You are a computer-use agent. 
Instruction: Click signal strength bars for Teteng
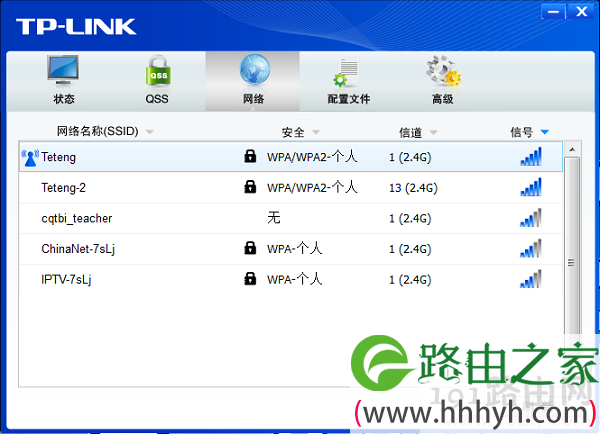click(x=531, y=157)
